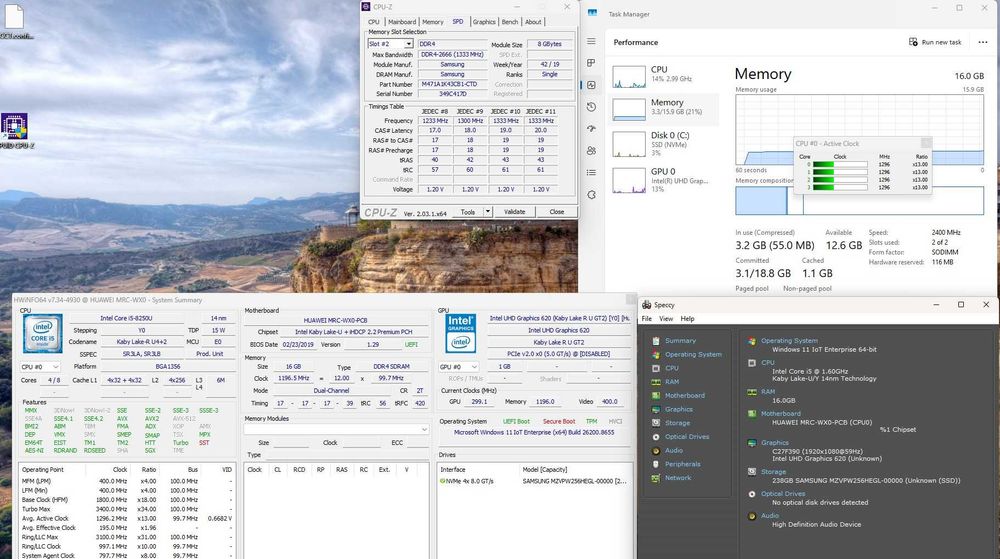This screenshot has width=1000, height=559.
Task: Open App history icon in Task Manager sidebar
Action: point(591,107)
